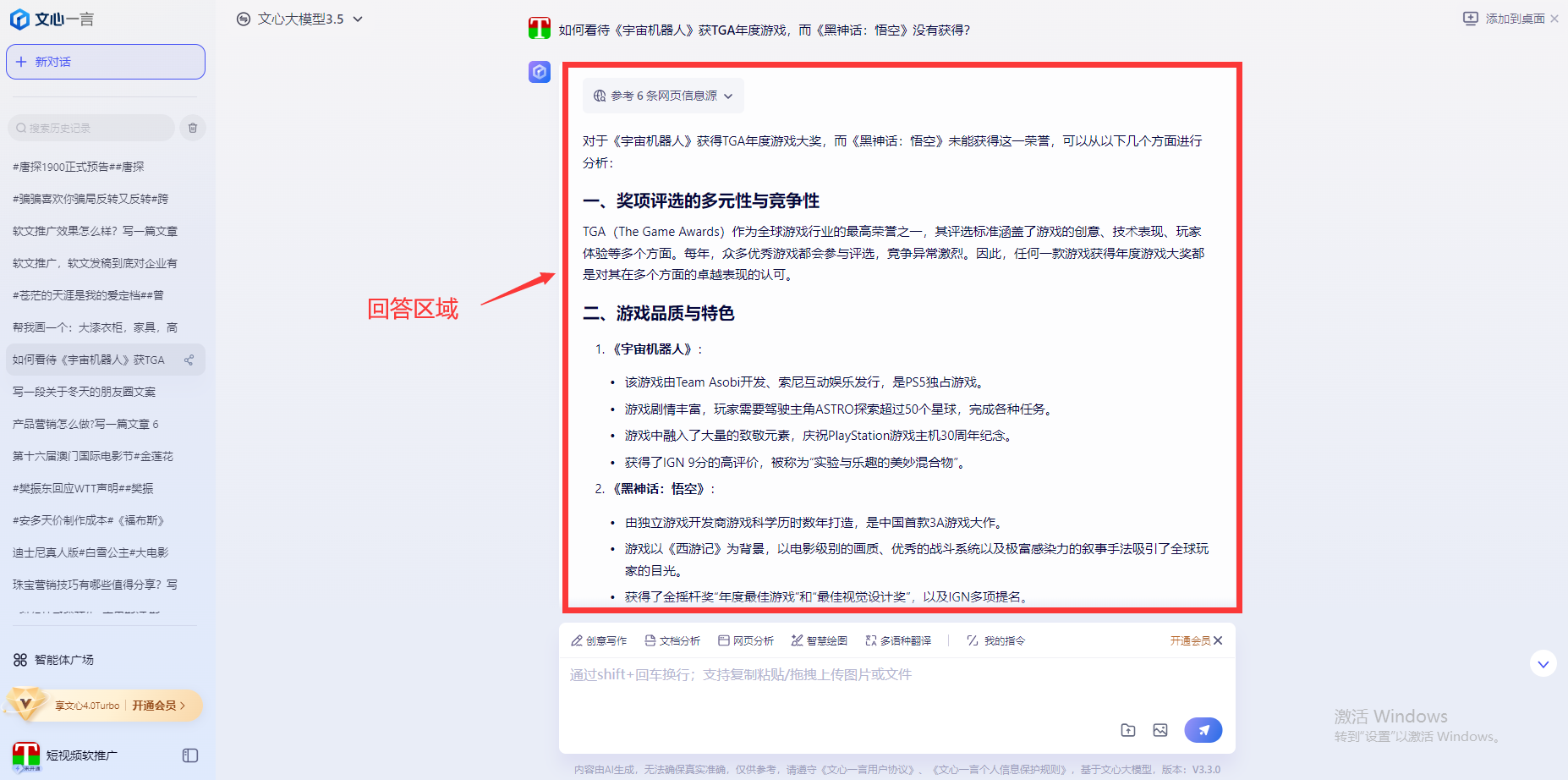Open the 智能体广场 agent plaza
The image size is (1568, 780).
tap(53, 660)
